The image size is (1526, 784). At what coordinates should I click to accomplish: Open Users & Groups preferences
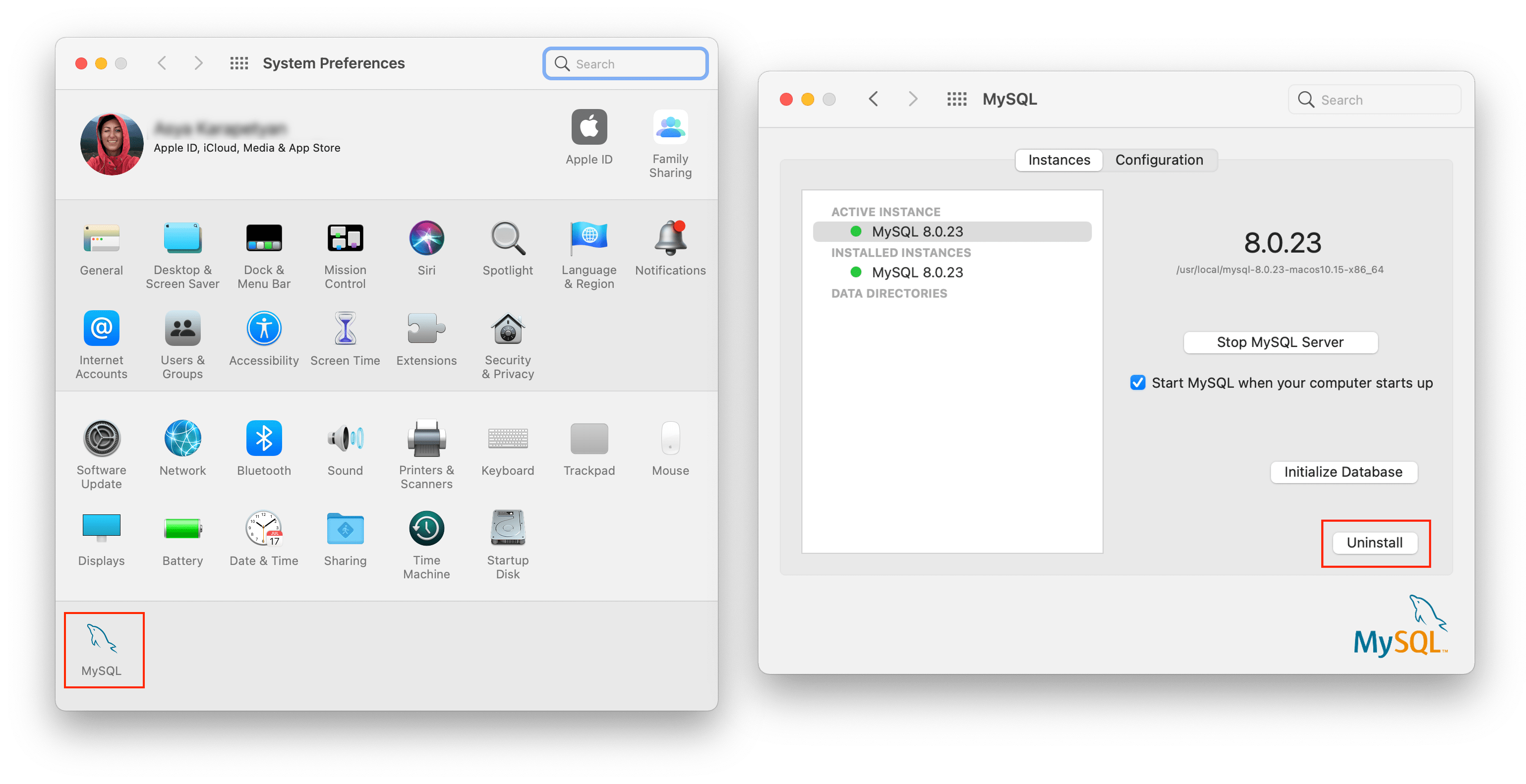pyautogui.click(x=182, y=345)
